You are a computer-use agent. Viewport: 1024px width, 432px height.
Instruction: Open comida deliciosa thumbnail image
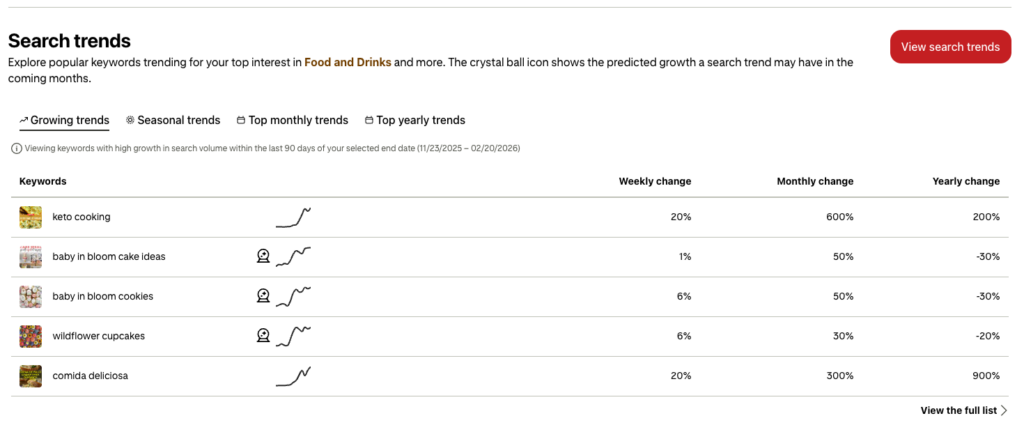pyautogui.click(x=31, y=376)
